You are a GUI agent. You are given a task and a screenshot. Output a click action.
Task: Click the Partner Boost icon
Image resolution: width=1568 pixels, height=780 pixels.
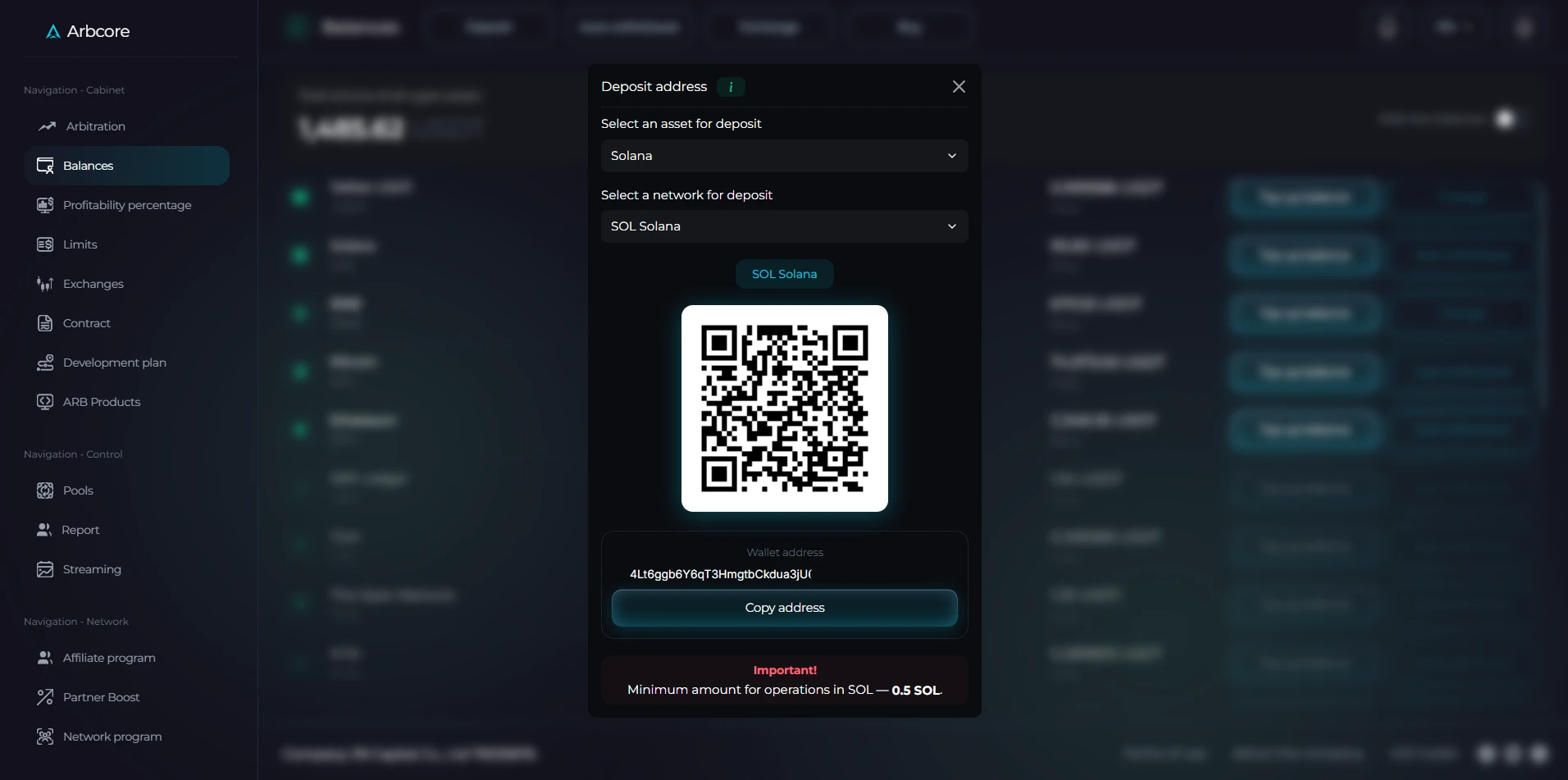[45, 697]
